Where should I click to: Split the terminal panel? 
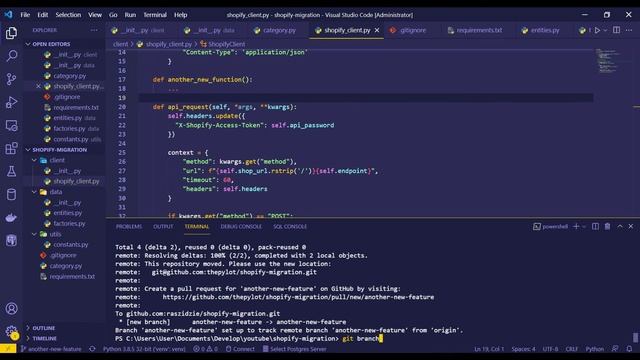(596, 226)
